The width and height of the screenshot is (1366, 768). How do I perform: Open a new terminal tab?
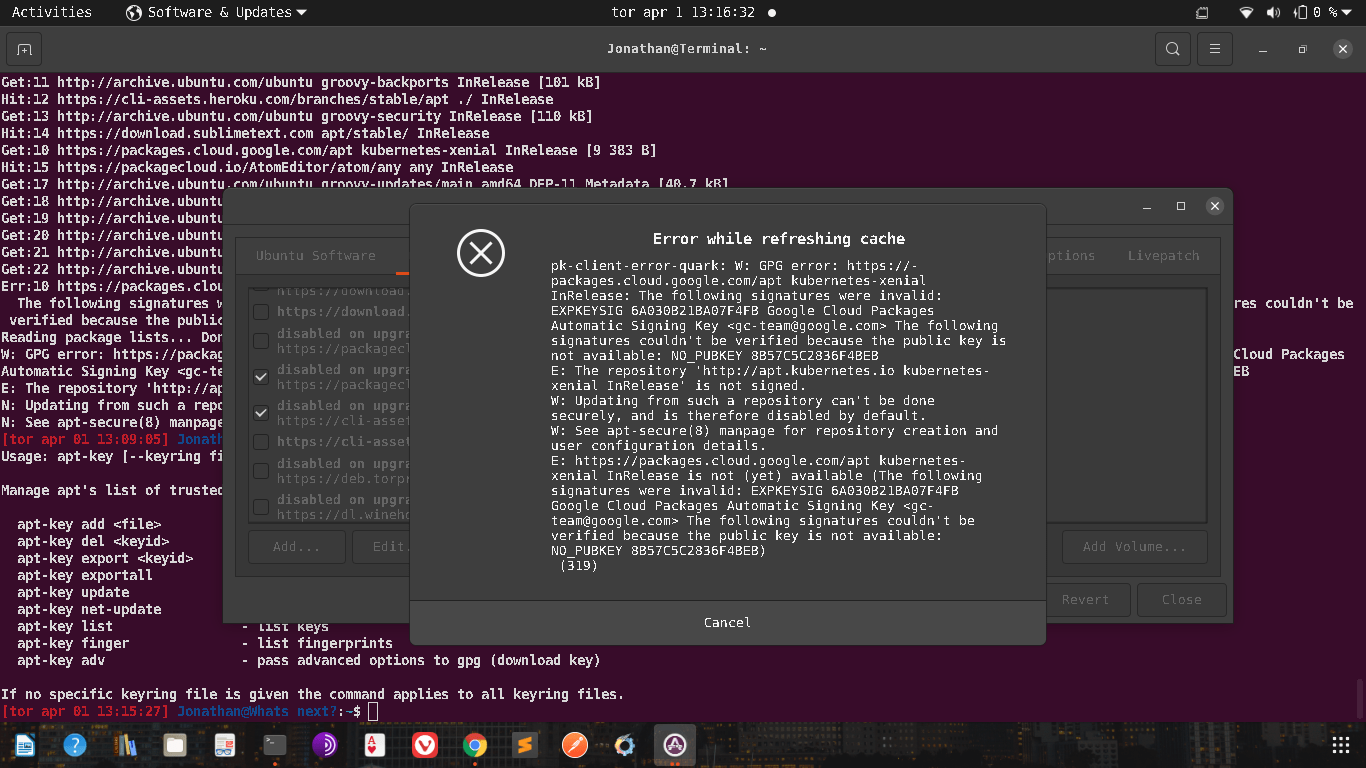pos(24,49)
